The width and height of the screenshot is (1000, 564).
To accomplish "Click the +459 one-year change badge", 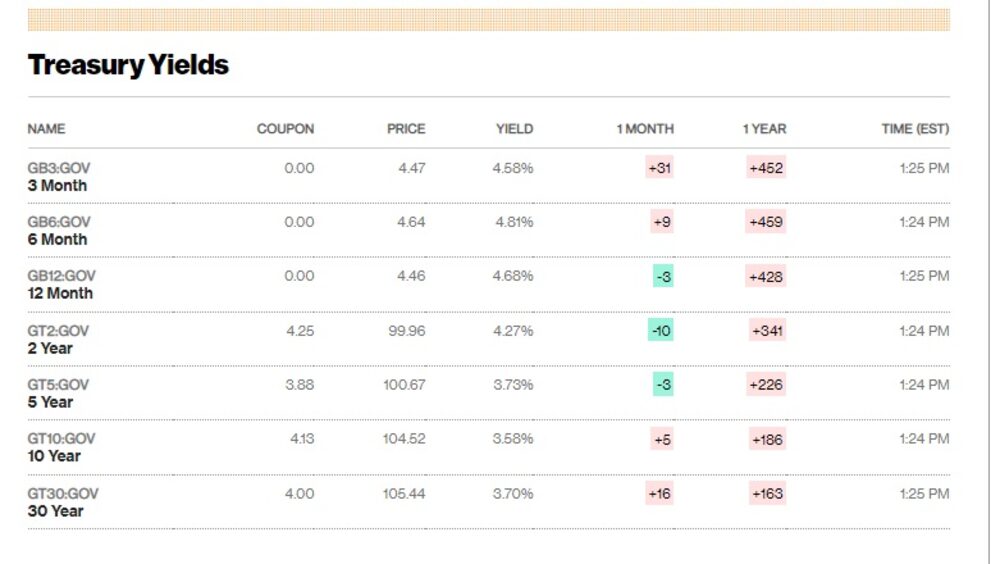I will pos(766,222).
